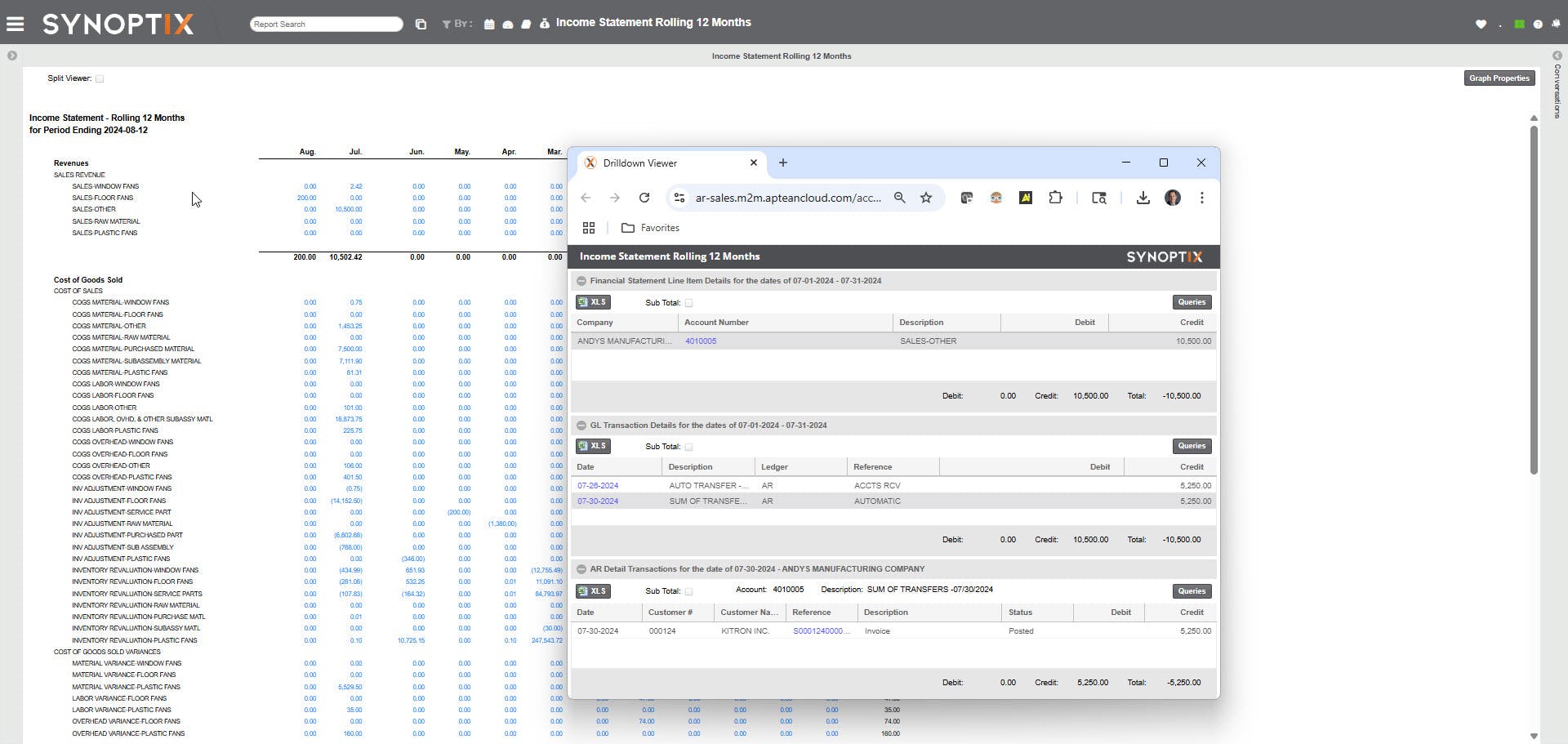Collapse the Financial Statement Line Item Details section
The height and width of the screenshot is (744, 1568).
pyautogui.click(x=581, y=281)
